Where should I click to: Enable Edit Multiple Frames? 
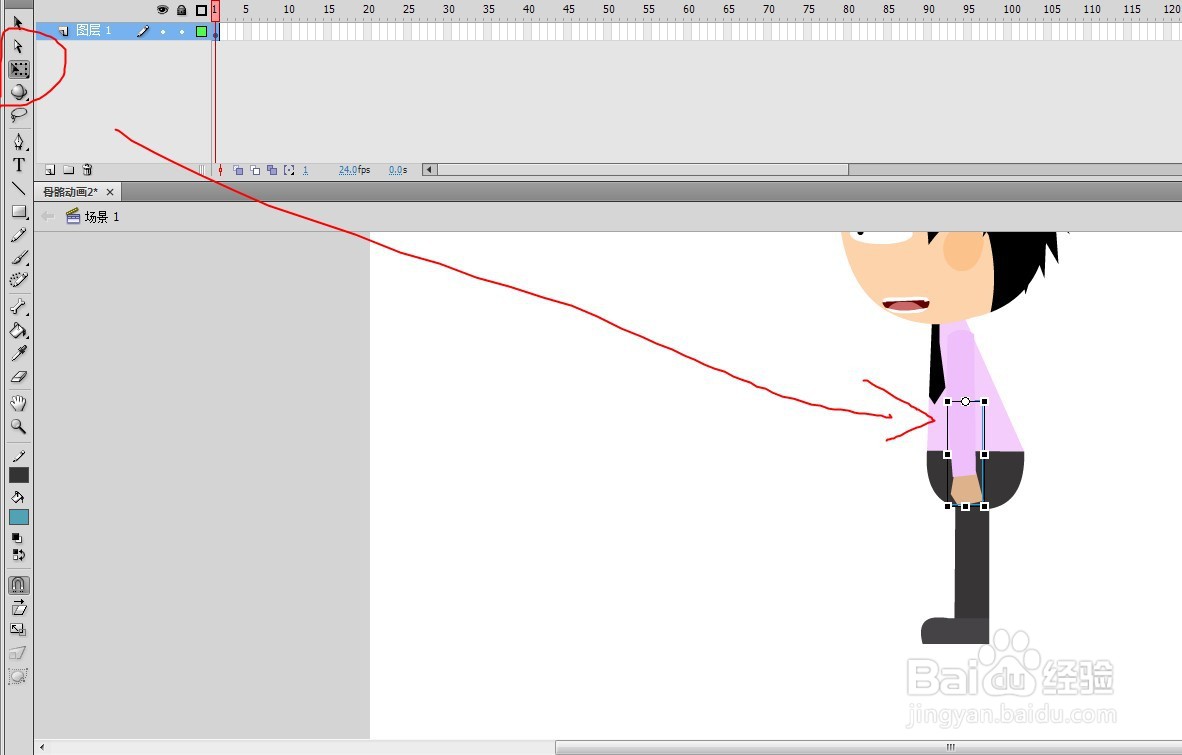272,170
